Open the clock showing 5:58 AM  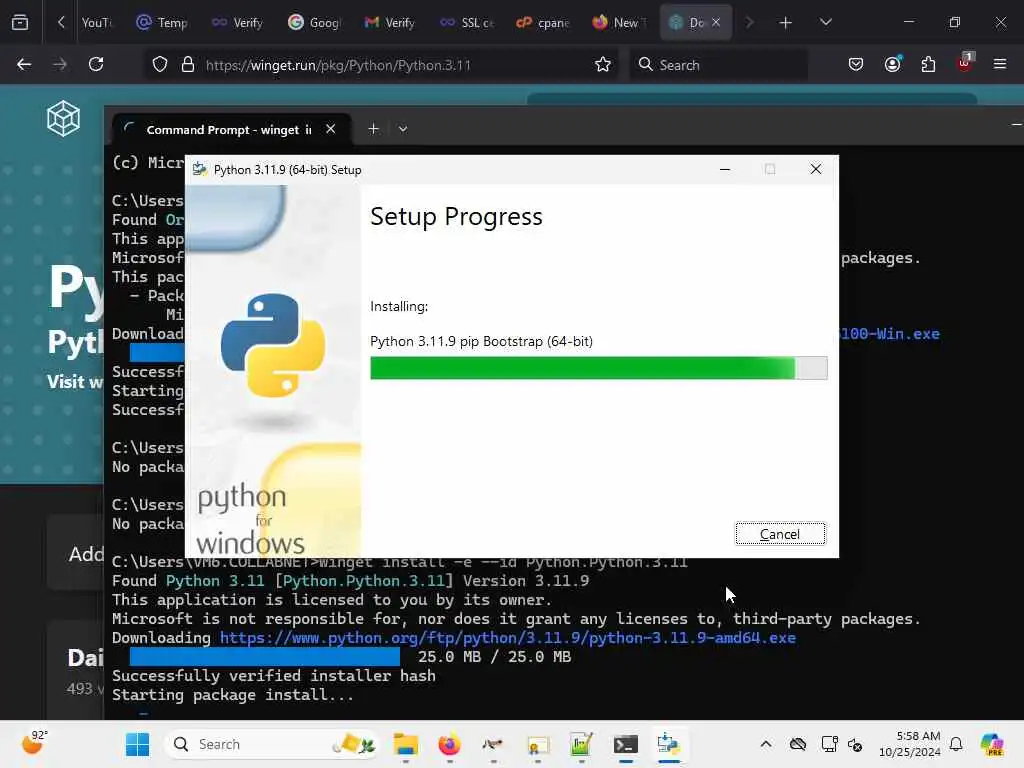(910, 744)
